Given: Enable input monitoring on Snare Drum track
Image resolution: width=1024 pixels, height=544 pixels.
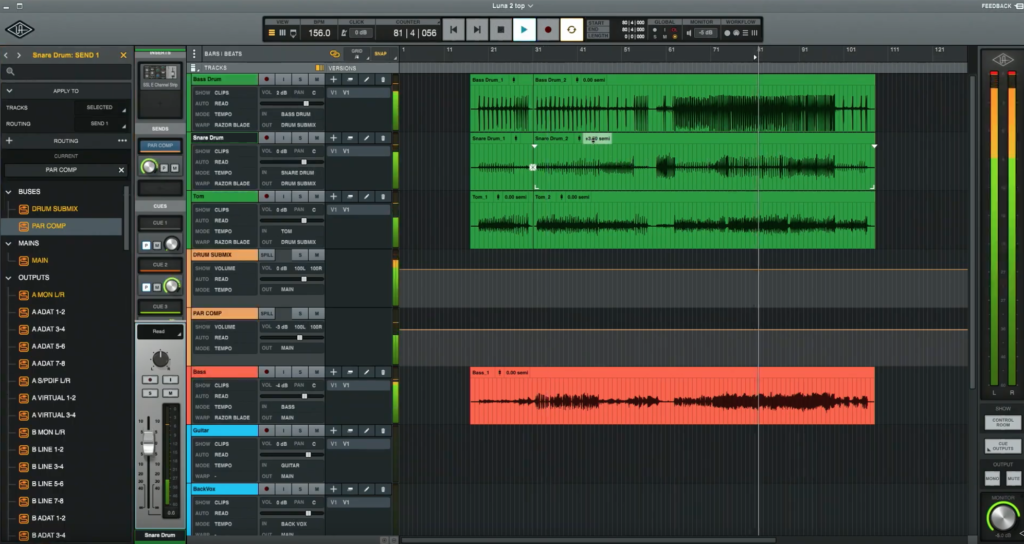Looking at the screenshot, I should click(x=283, y=138).
